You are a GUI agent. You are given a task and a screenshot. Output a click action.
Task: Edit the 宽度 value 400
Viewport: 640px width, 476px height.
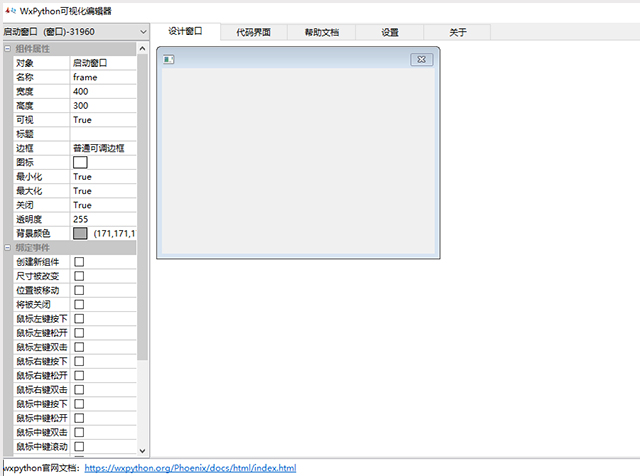tap(103, 91)
